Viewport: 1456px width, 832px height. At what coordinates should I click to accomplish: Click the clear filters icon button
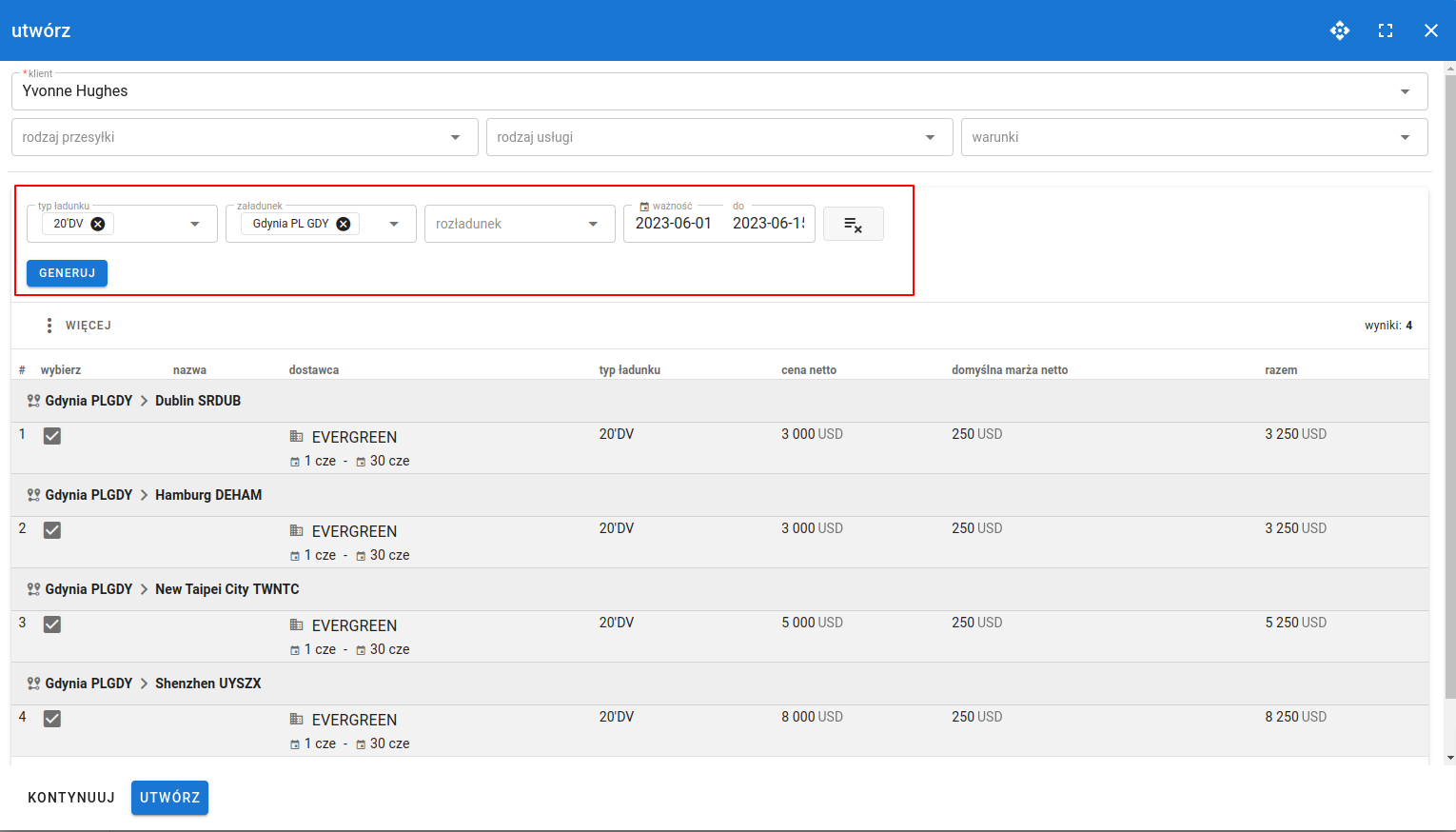pos(854,224)
